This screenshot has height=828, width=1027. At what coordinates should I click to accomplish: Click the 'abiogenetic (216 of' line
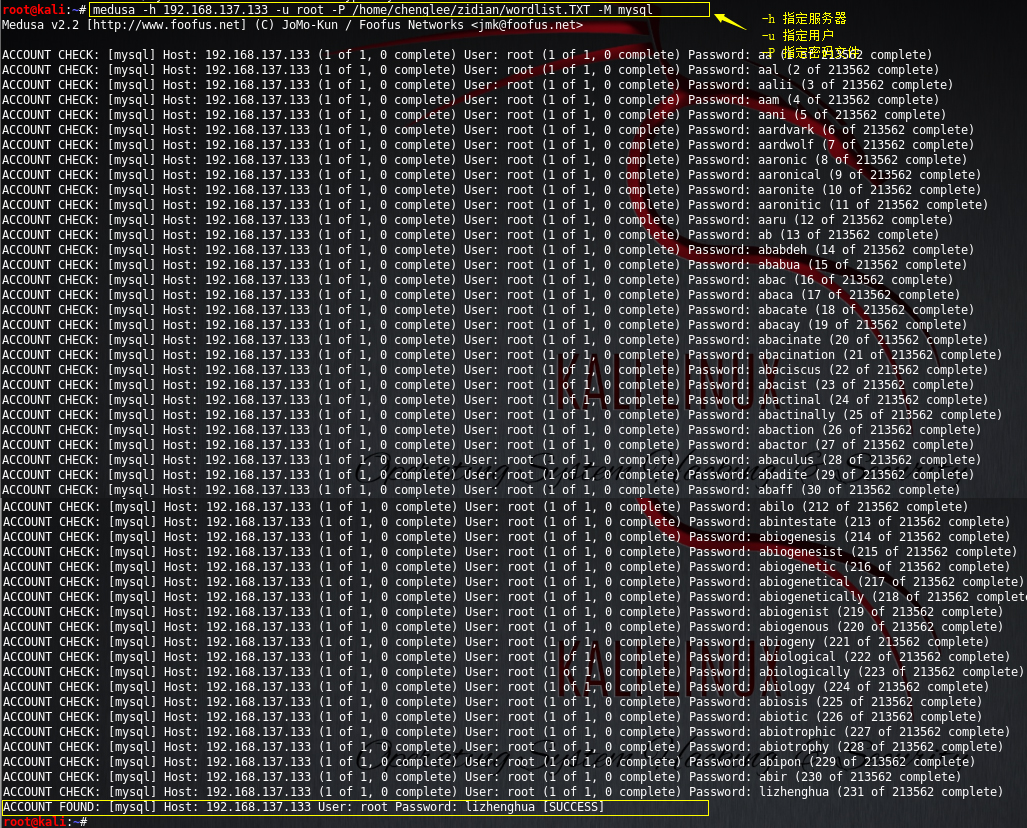pos(507,567)
